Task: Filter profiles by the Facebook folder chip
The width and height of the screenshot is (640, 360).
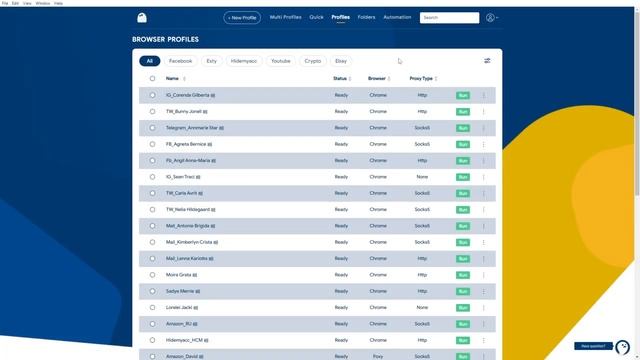Action: tap(180, 61)
